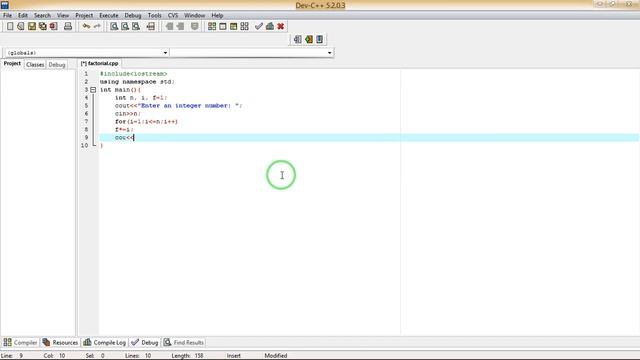Click the for loop on line 7
Screen dimensions: 640x360
pos(146,122)
